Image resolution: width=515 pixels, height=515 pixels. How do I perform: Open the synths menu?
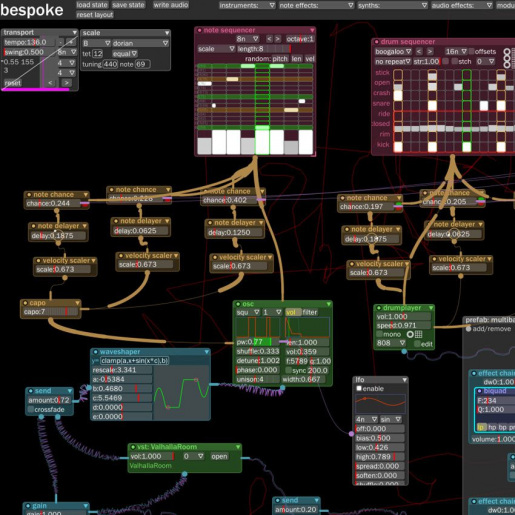click(x=392, y=5)
